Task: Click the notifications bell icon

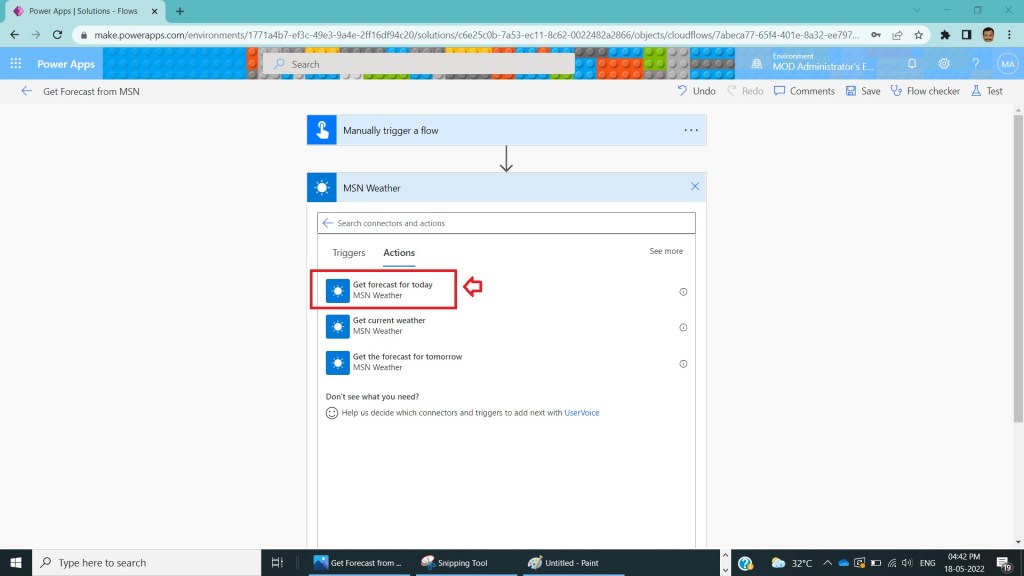Action: point(912,64)
